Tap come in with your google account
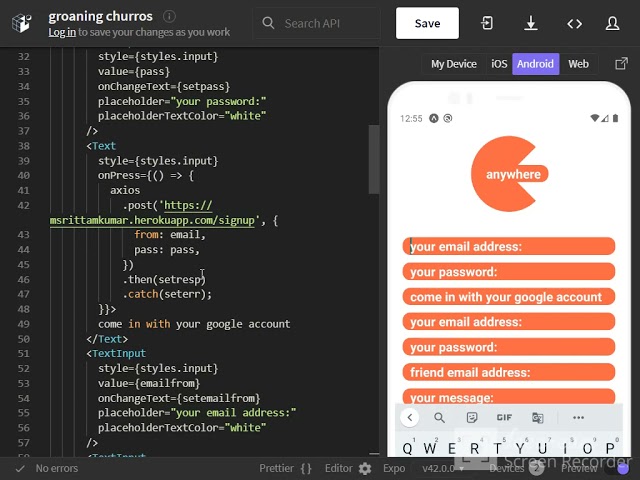The image size is (640, 480). (x=509, y=297)
